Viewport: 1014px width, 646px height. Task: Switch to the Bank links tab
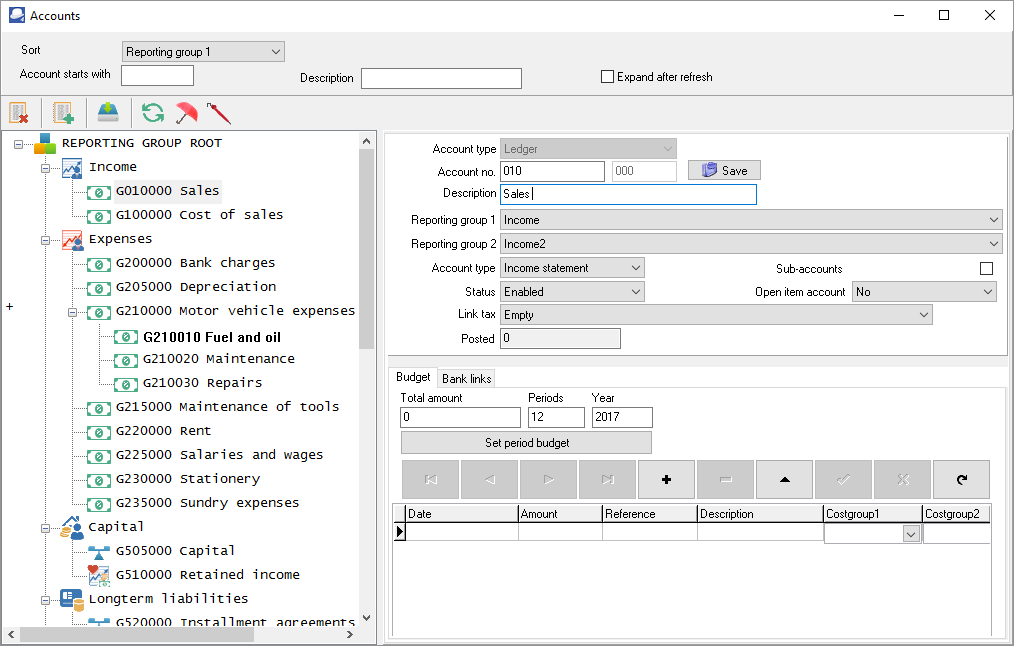466,379
